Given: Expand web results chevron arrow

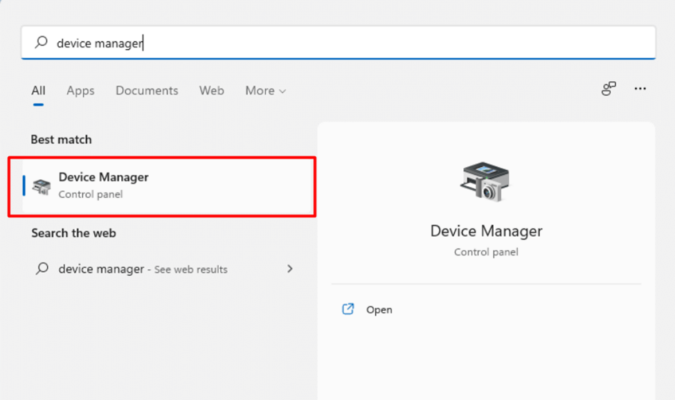Looking at the screenshot, I should 290,269.
